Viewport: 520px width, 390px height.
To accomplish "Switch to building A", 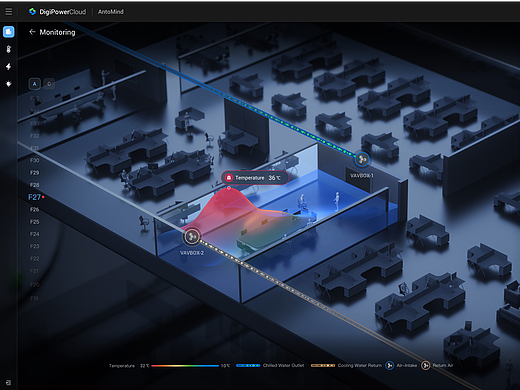I will (x=35, y=84).
